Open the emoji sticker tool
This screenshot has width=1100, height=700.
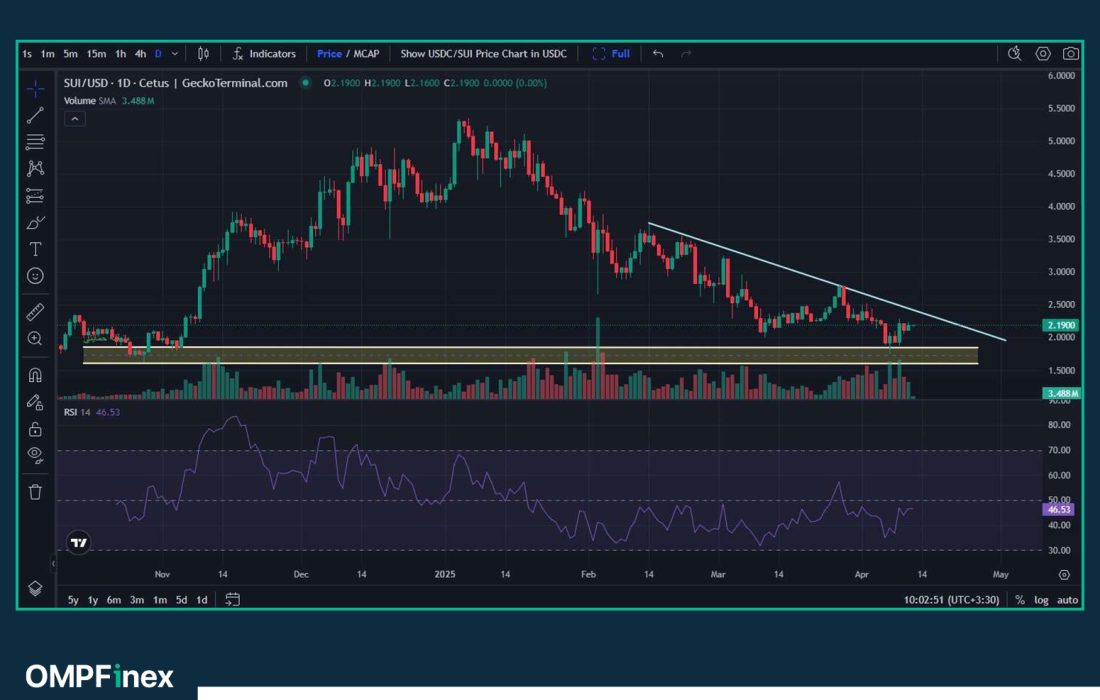pyautogui.click(x=35, y=276)
